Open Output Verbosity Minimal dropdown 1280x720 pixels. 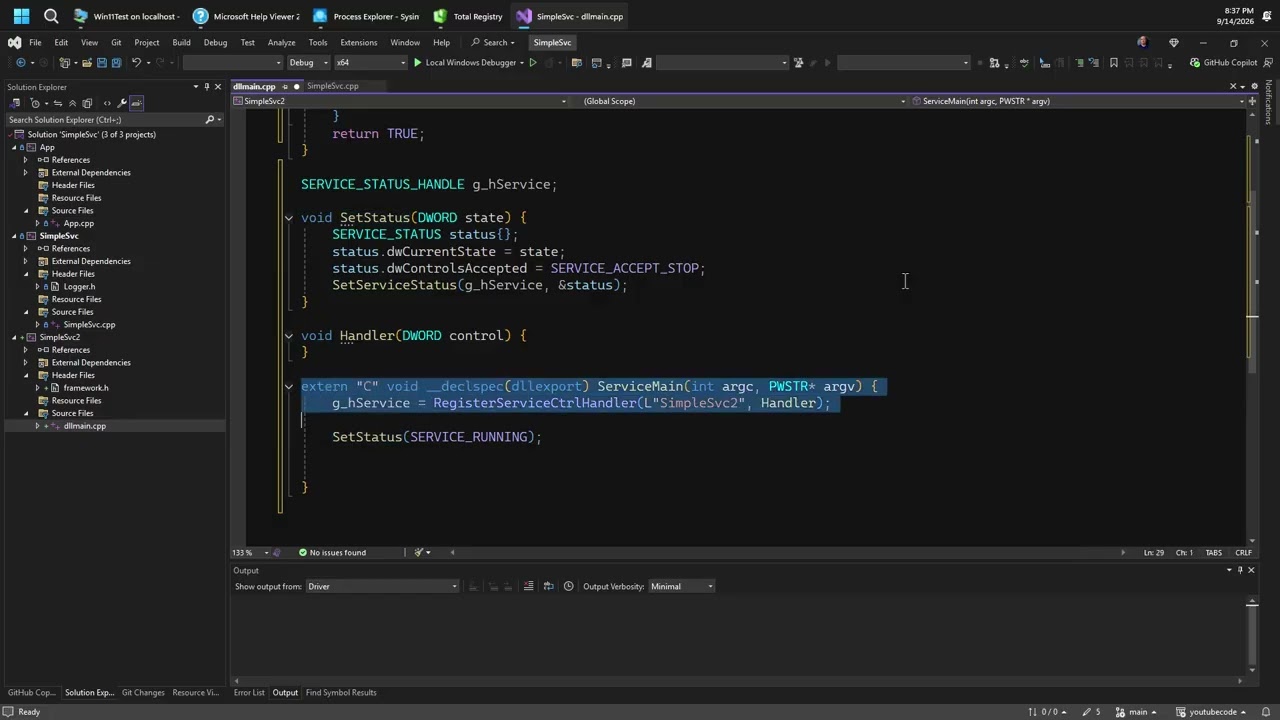click(682, 586)
